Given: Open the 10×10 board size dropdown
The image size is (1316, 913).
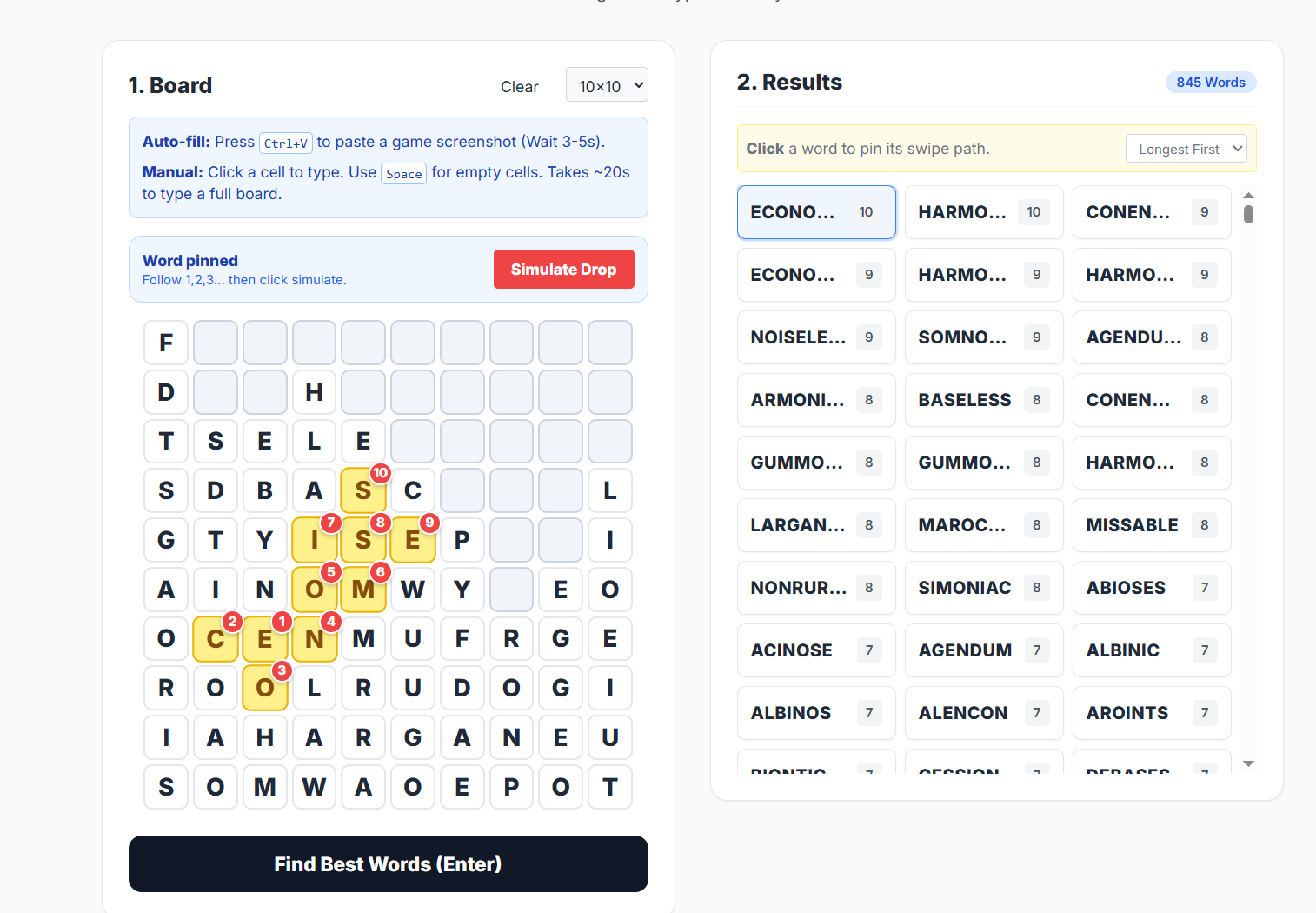Looking at the screenshot, I should pos(606,84).
